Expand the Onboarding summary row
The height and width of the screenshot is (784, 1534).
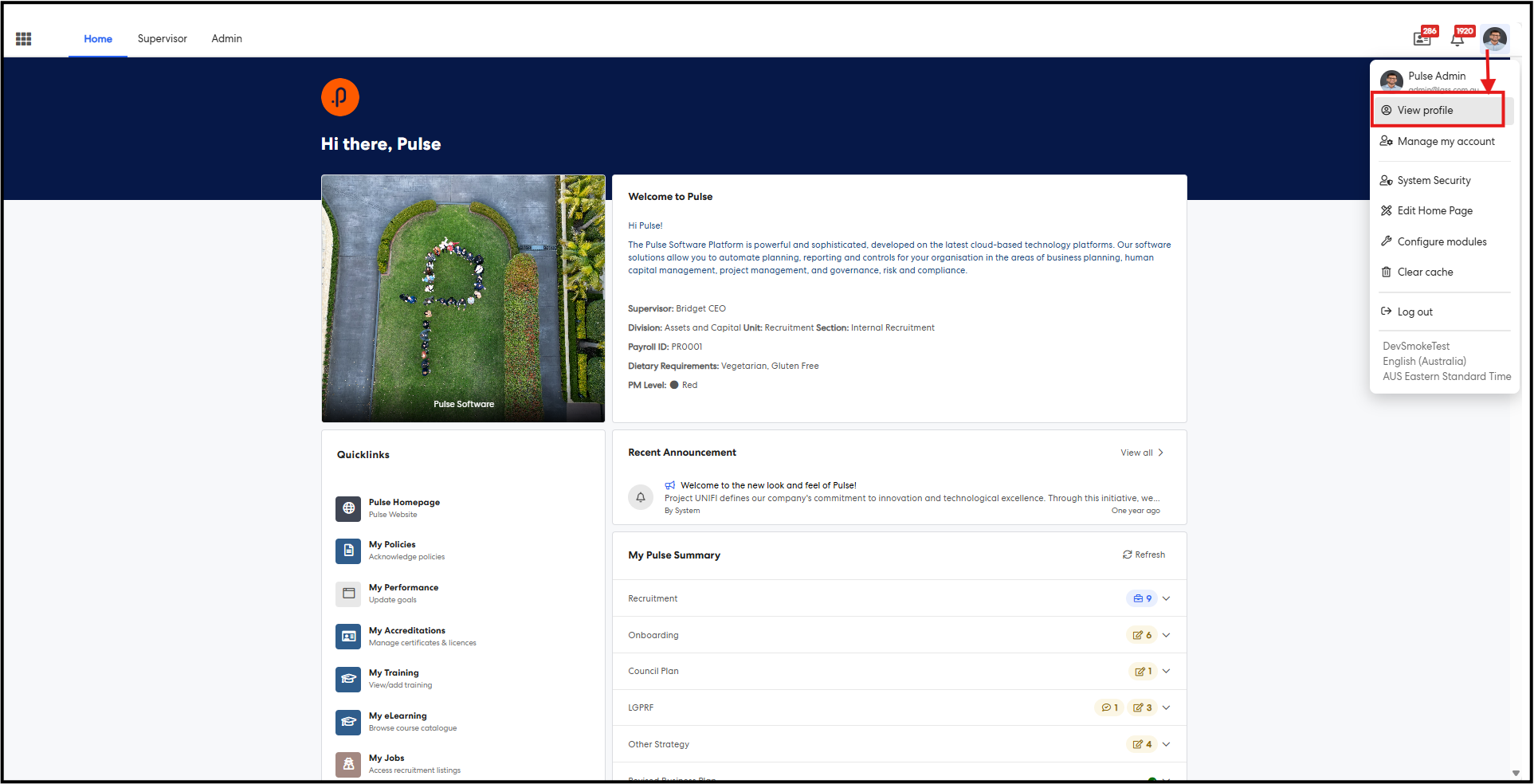(1166, 635)
